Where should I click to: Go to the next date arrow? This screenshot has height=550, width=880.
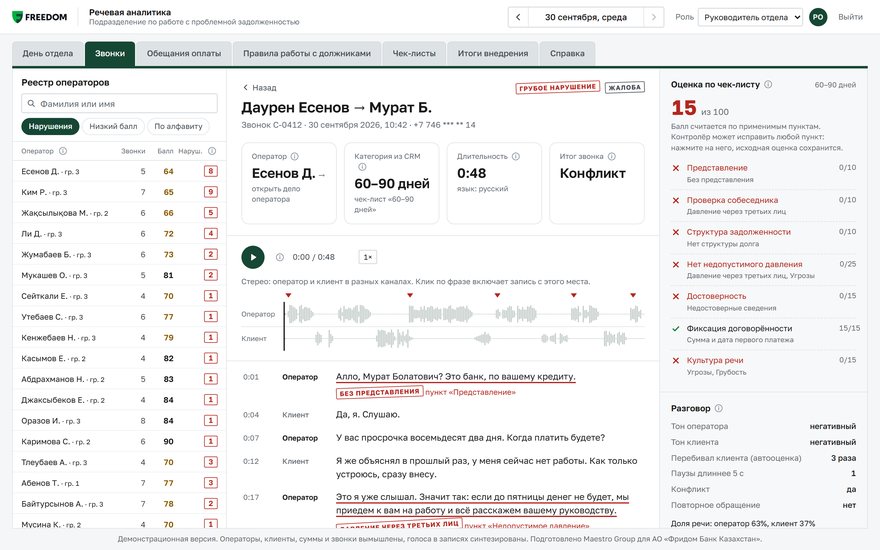[x=653, y=17]
